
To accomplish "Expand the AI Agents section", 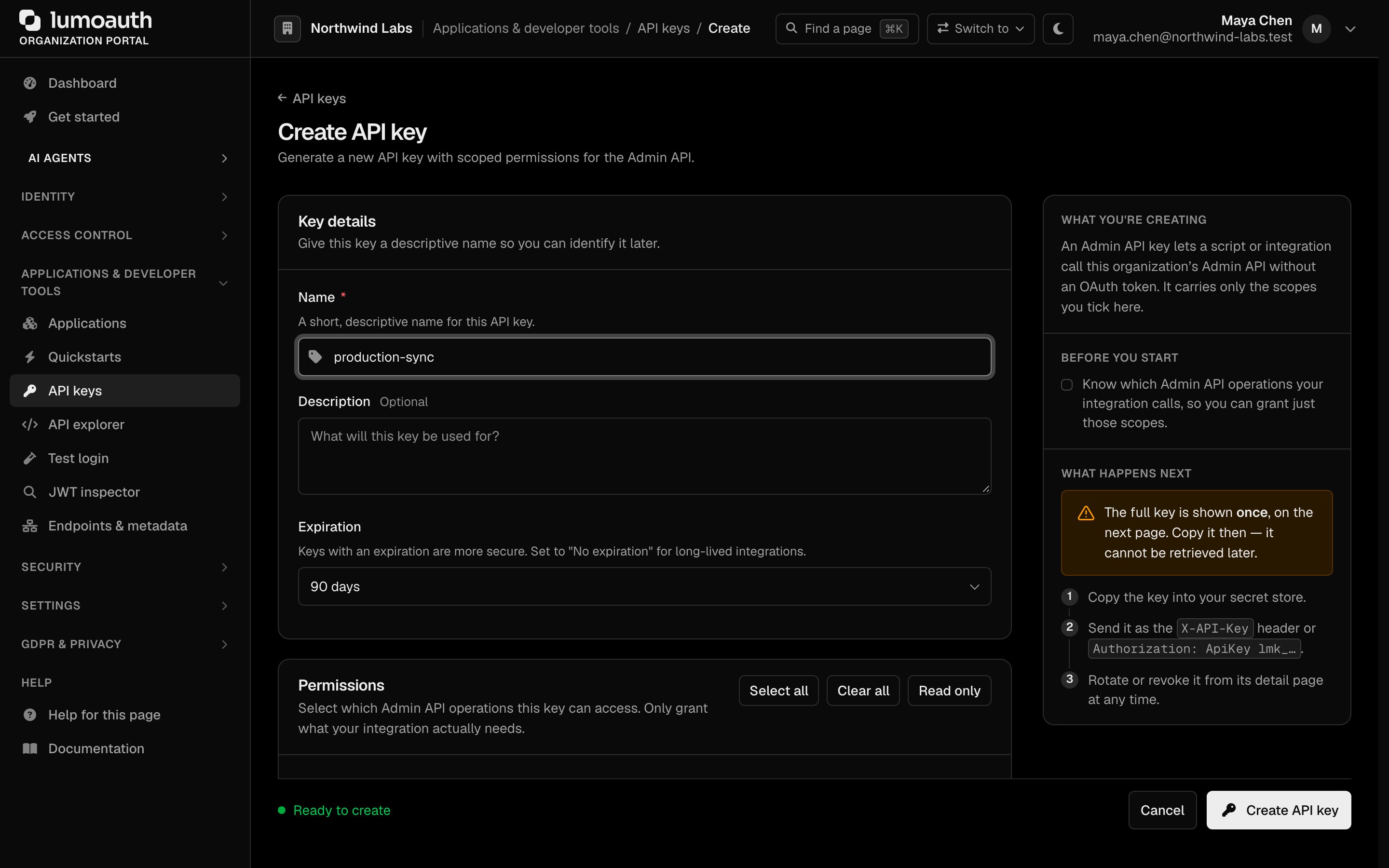I will (124, 158).
